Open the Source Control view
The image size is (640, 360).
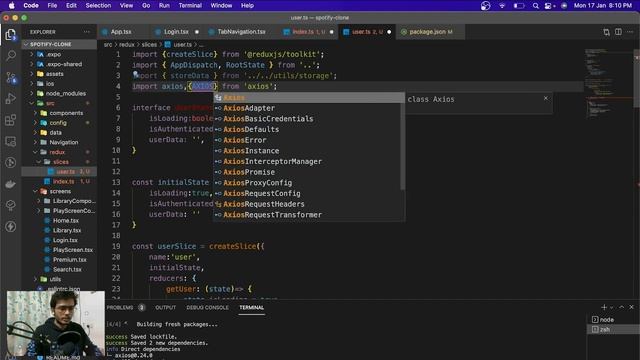click(11, 78)
